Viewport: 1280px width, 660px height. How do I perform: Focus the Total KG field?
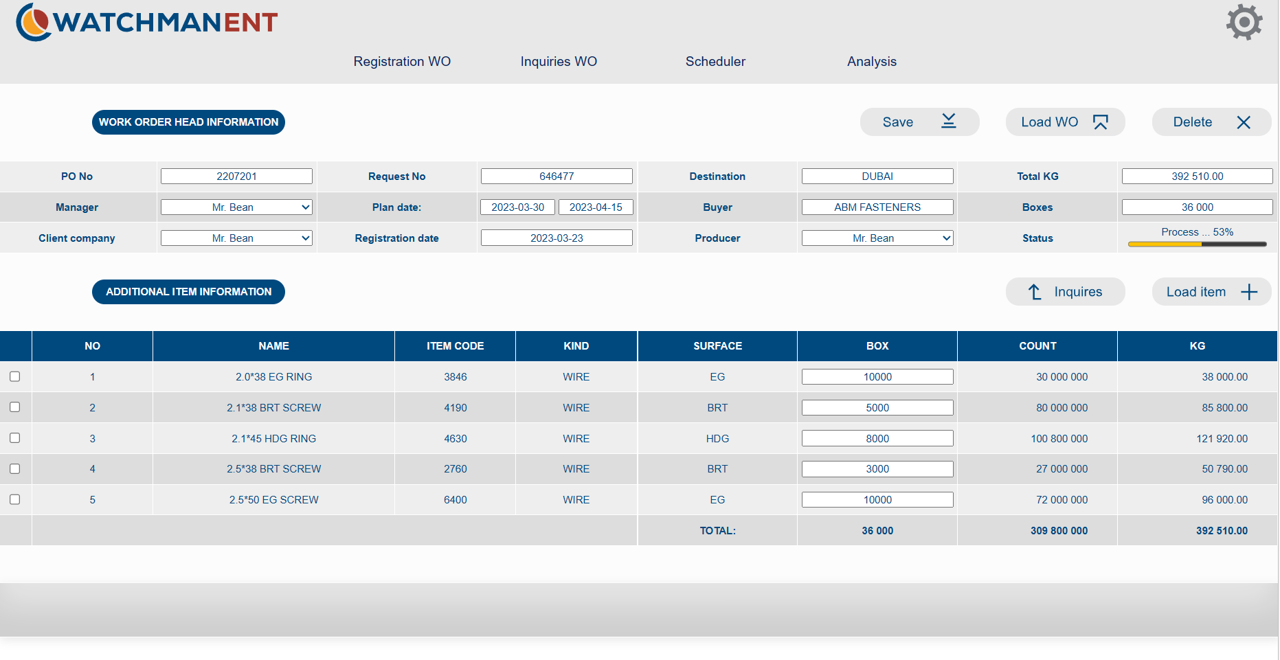point(1197,176)
